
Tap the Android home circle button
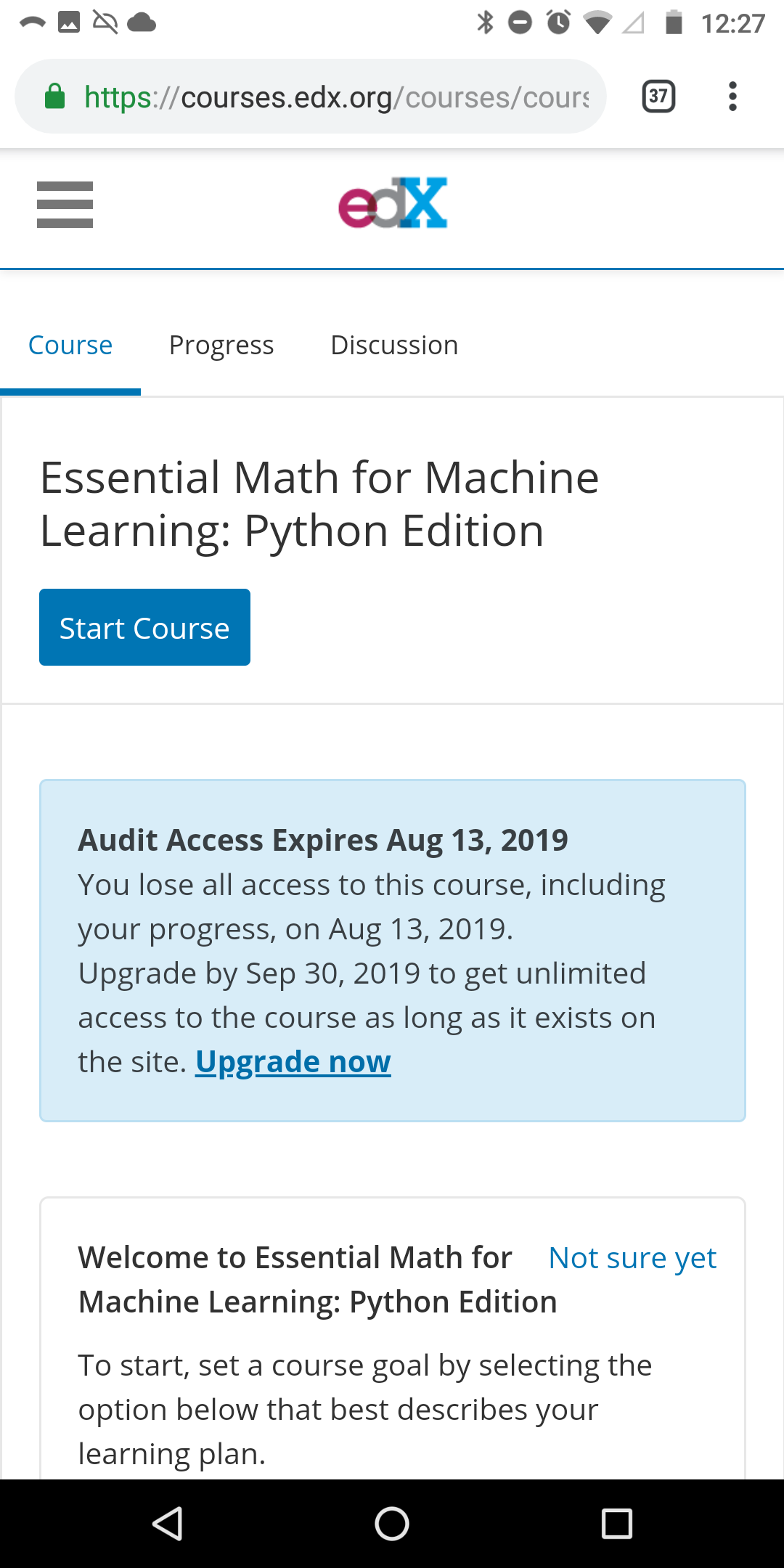392,1524
